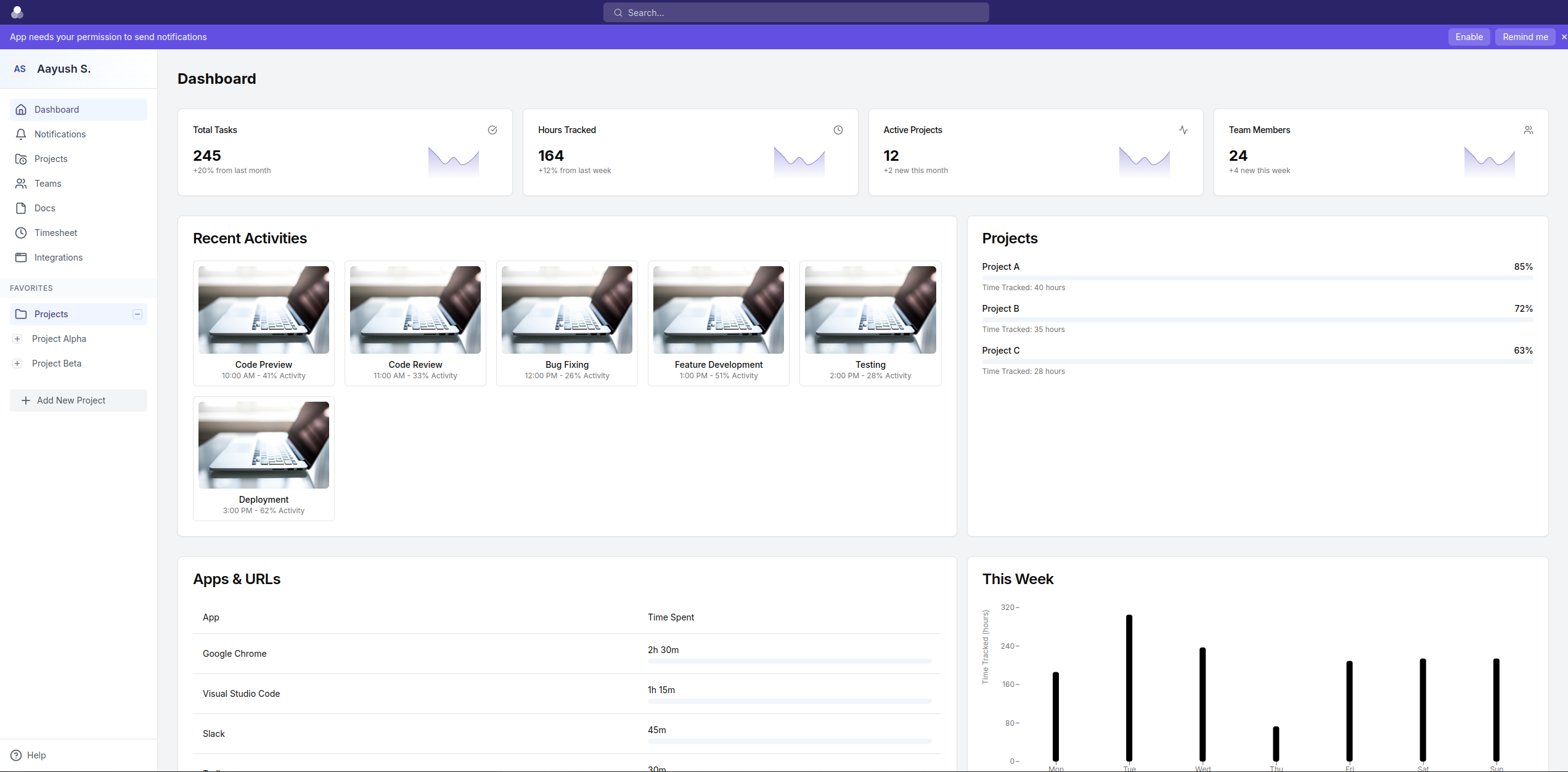Image resolution: width=1568 pixels, height=772 pixels.
Task: Click the Timesheet clock icon
Action: click(21, 232)
